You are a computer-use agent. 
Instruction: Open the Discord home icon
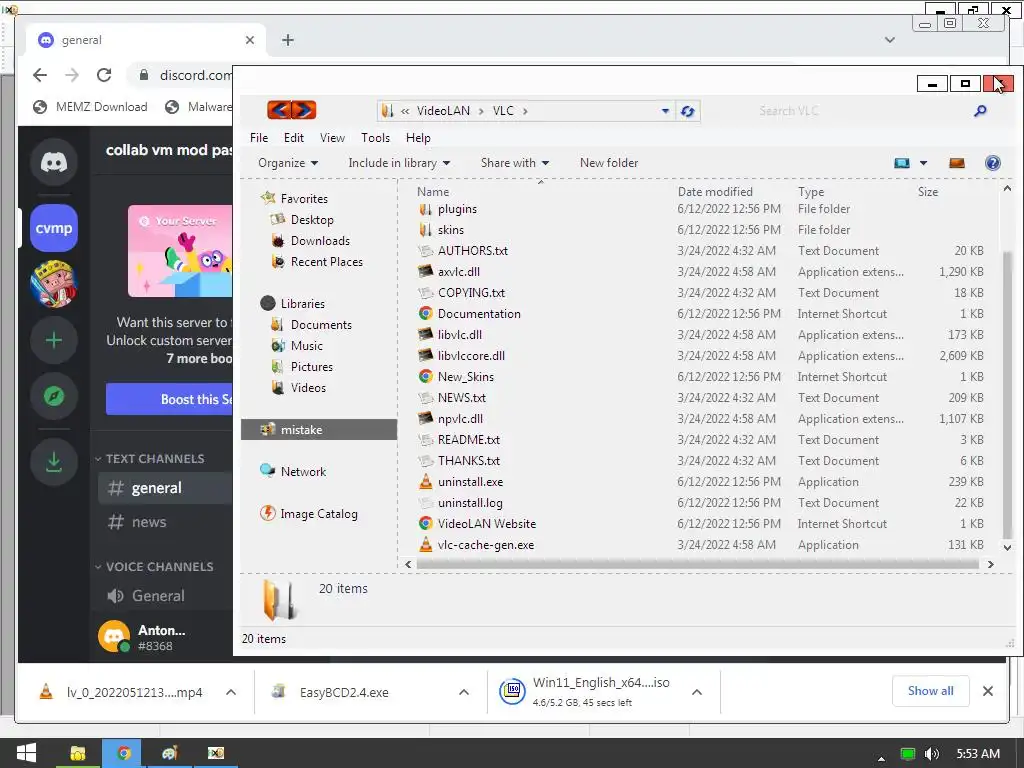(54, 161)
